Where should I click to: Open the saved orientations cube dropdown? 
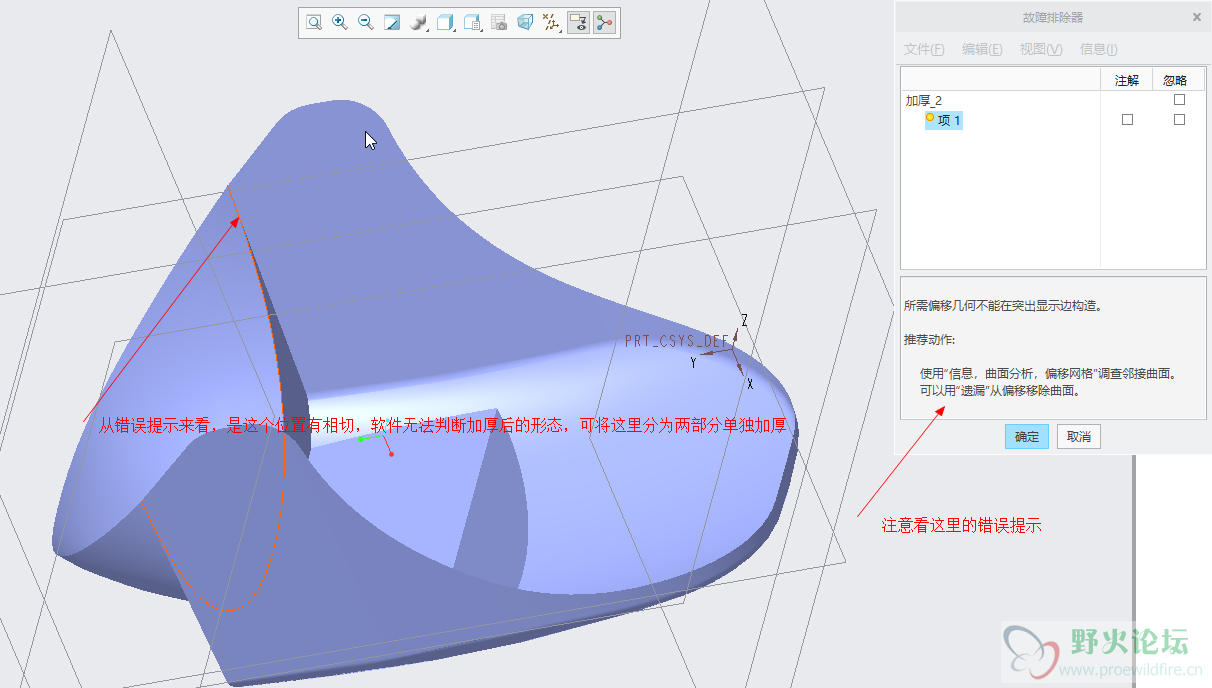tap(446, 22)
